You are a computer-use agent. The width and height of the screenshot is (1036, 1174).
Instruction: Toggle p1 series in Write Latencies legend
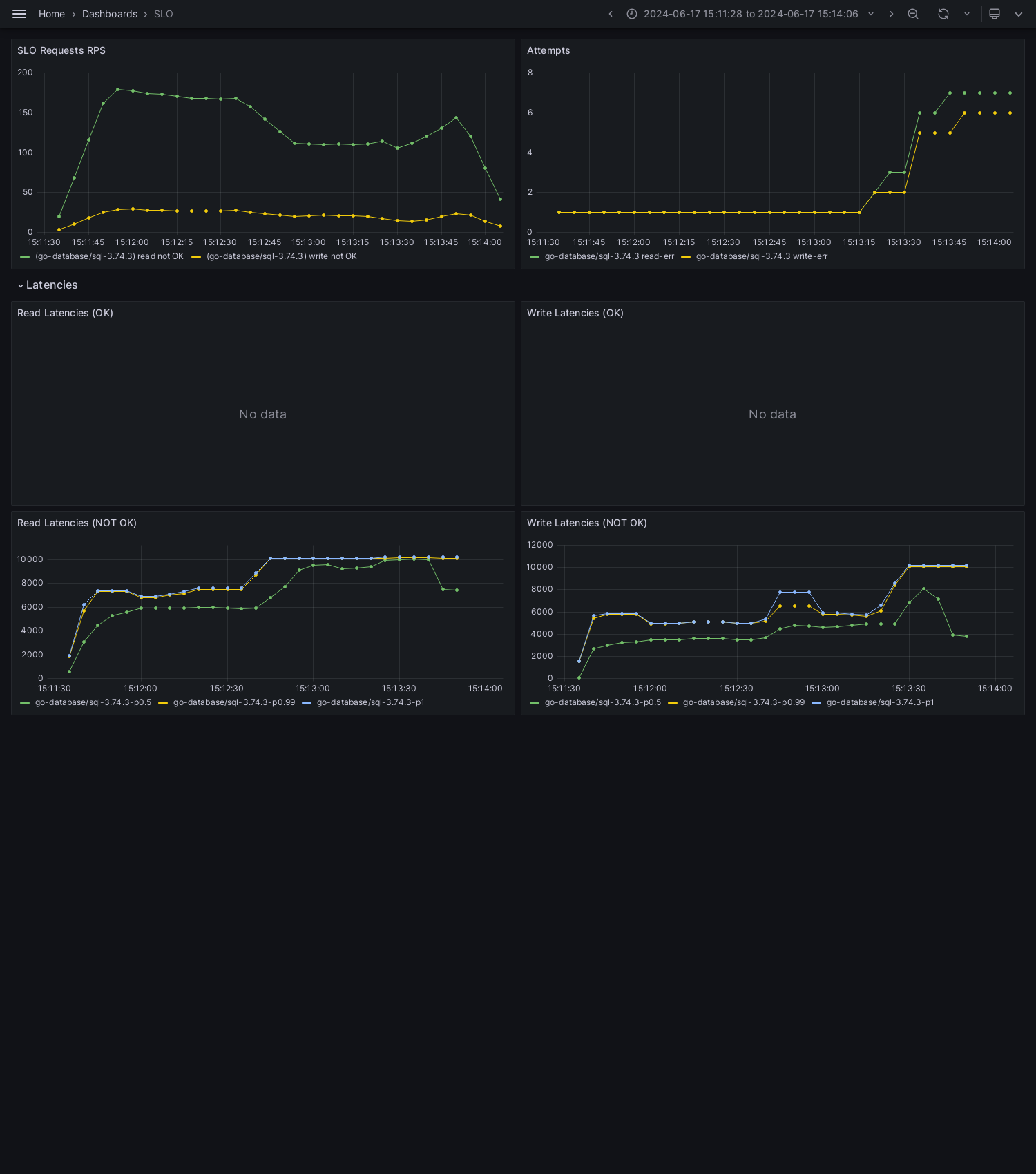[881, 702]
